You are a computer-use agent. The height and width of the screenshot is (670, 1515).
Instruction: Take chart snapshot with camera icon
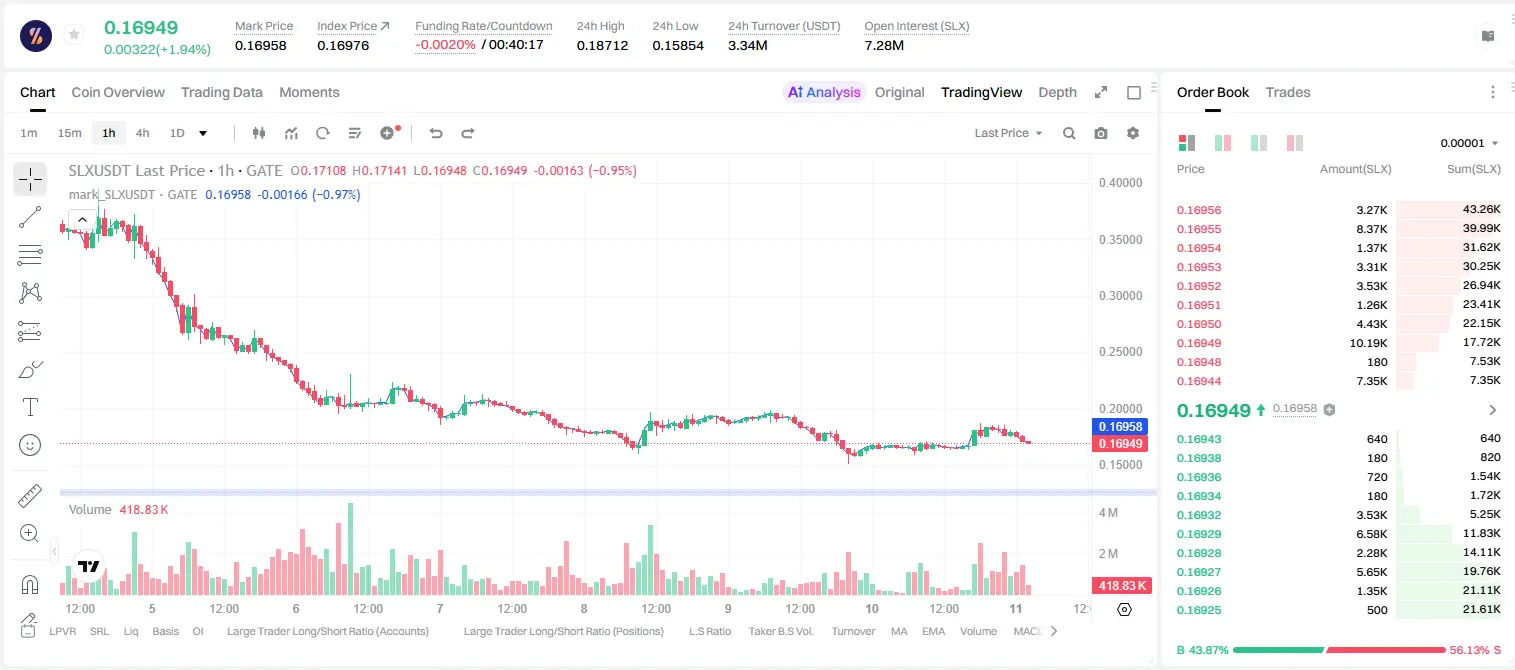(1101, 133)
